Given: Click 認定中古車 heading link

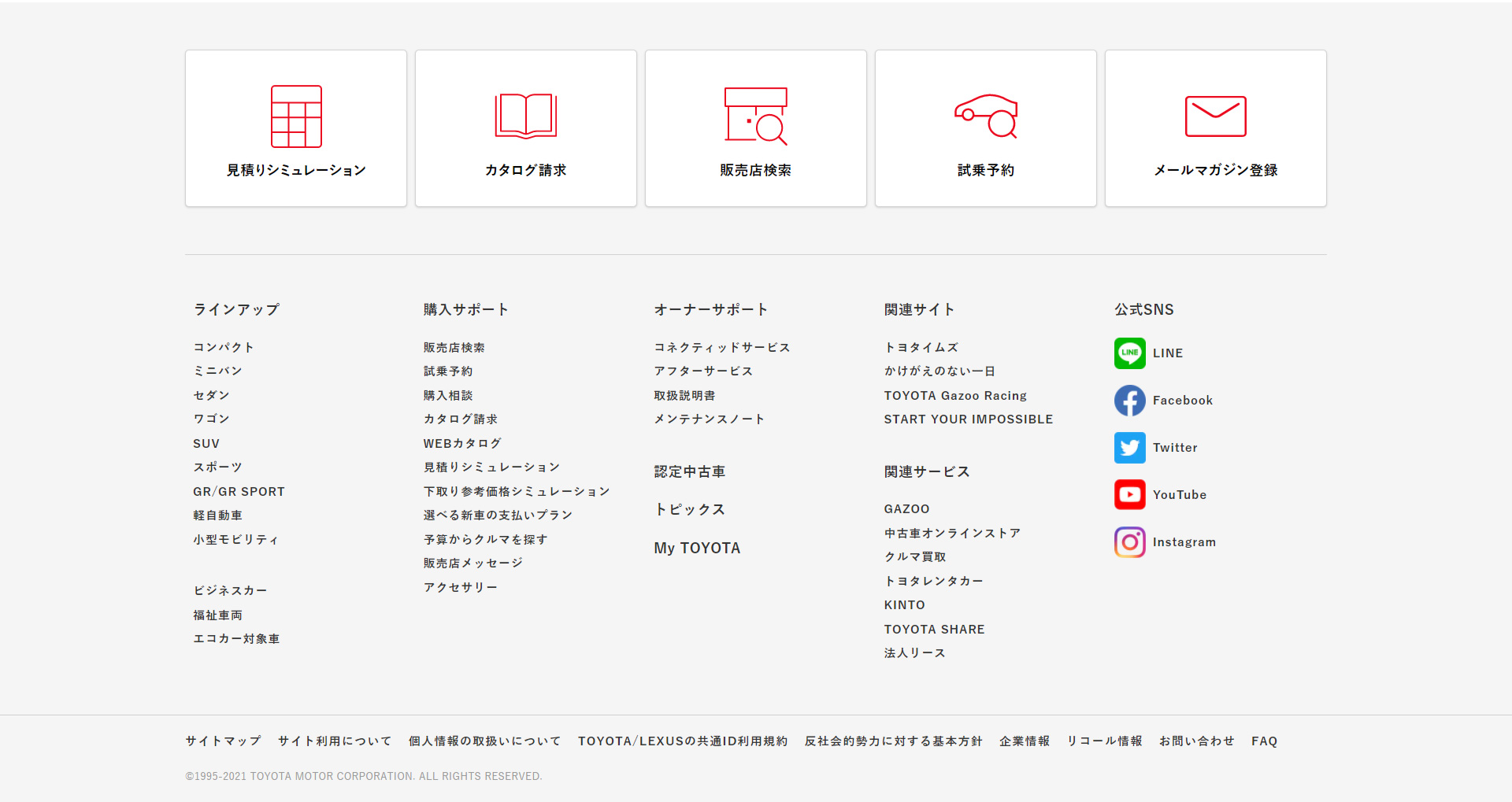Looking at the screenshot, I should [x=690, y=471].
